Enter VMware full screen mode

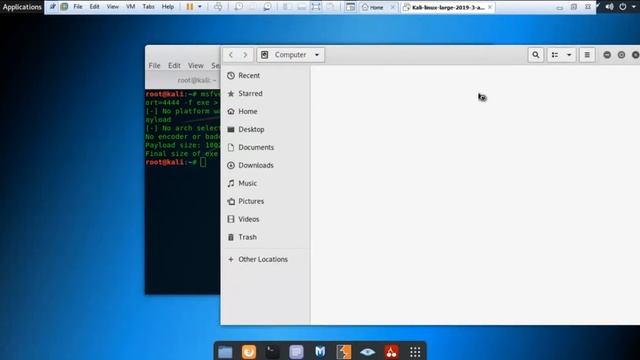tap(316, 7)
